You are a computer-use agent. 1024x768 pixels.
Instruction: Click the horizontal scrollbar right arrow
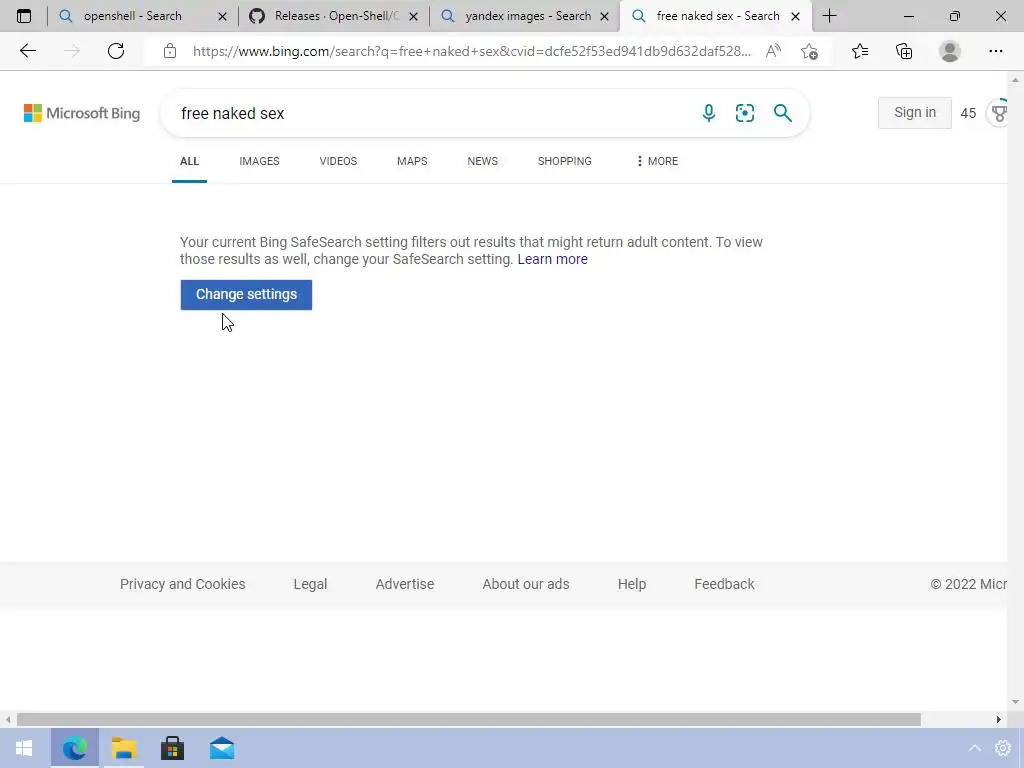pos(999,720)
